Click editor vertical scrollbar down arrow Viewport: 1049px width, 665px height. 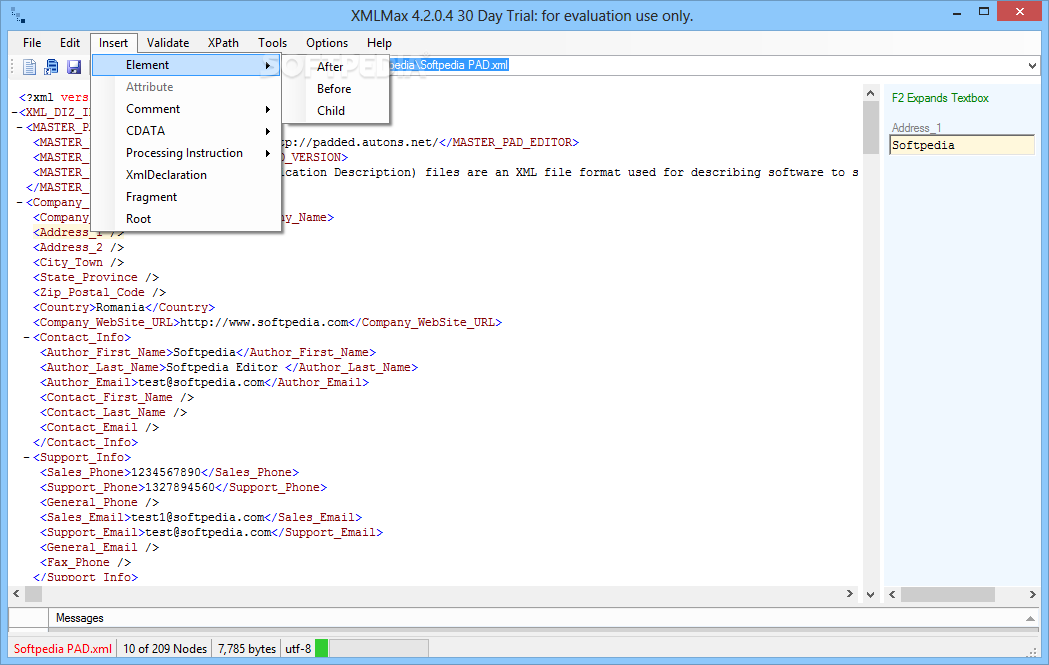tap(870, 594)
